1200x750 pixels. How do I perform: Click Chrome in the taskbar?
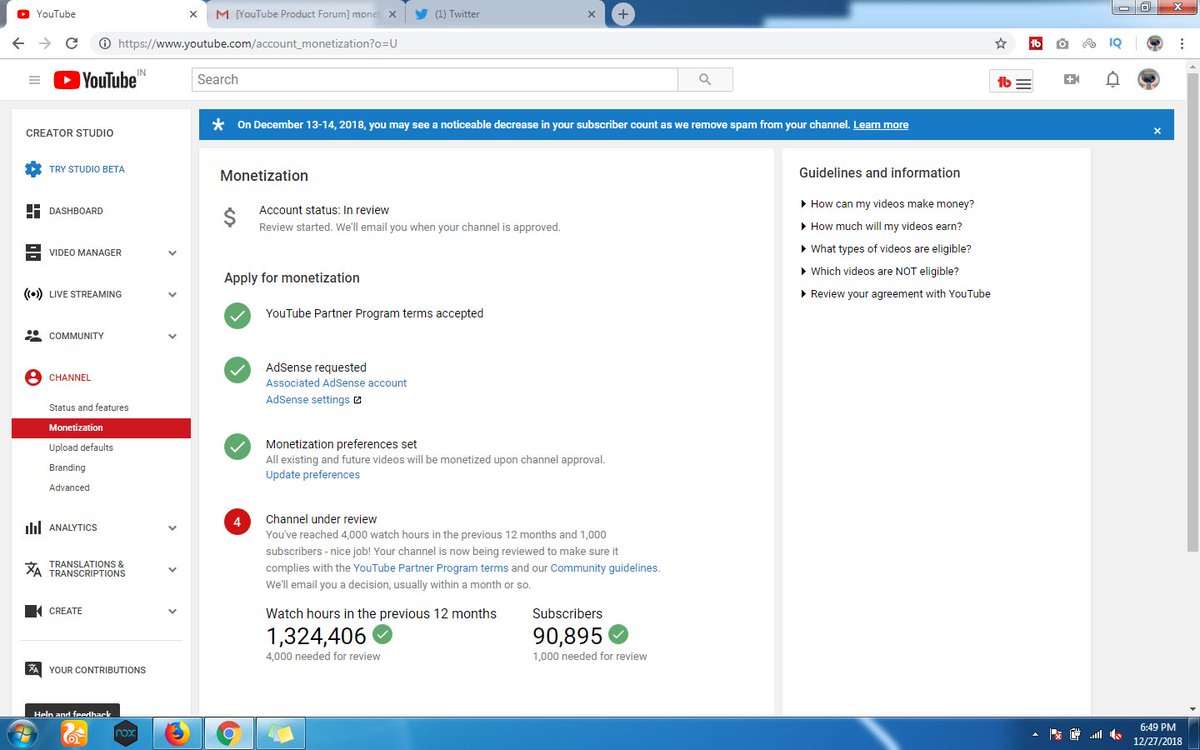228,735
